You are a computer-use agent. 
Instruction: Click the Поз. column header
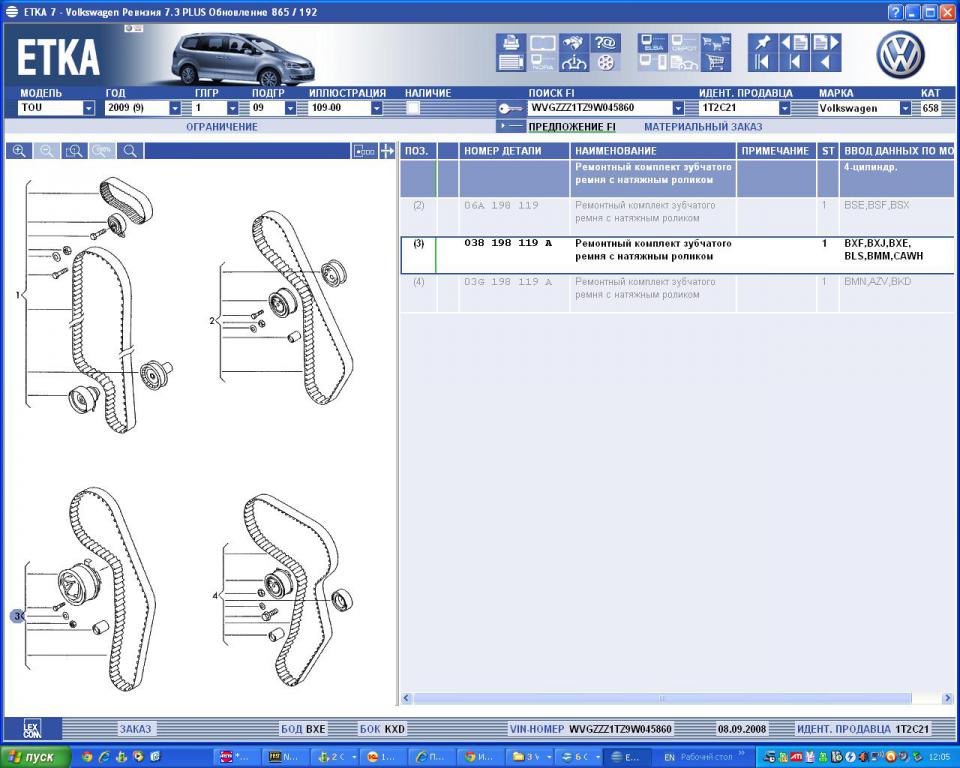coord(418,151)
